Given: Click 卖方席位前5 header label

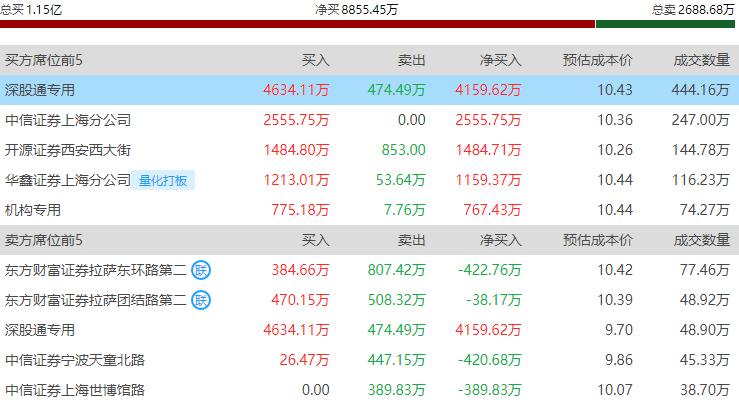Looking at the screenshot, I should (44, 240).
